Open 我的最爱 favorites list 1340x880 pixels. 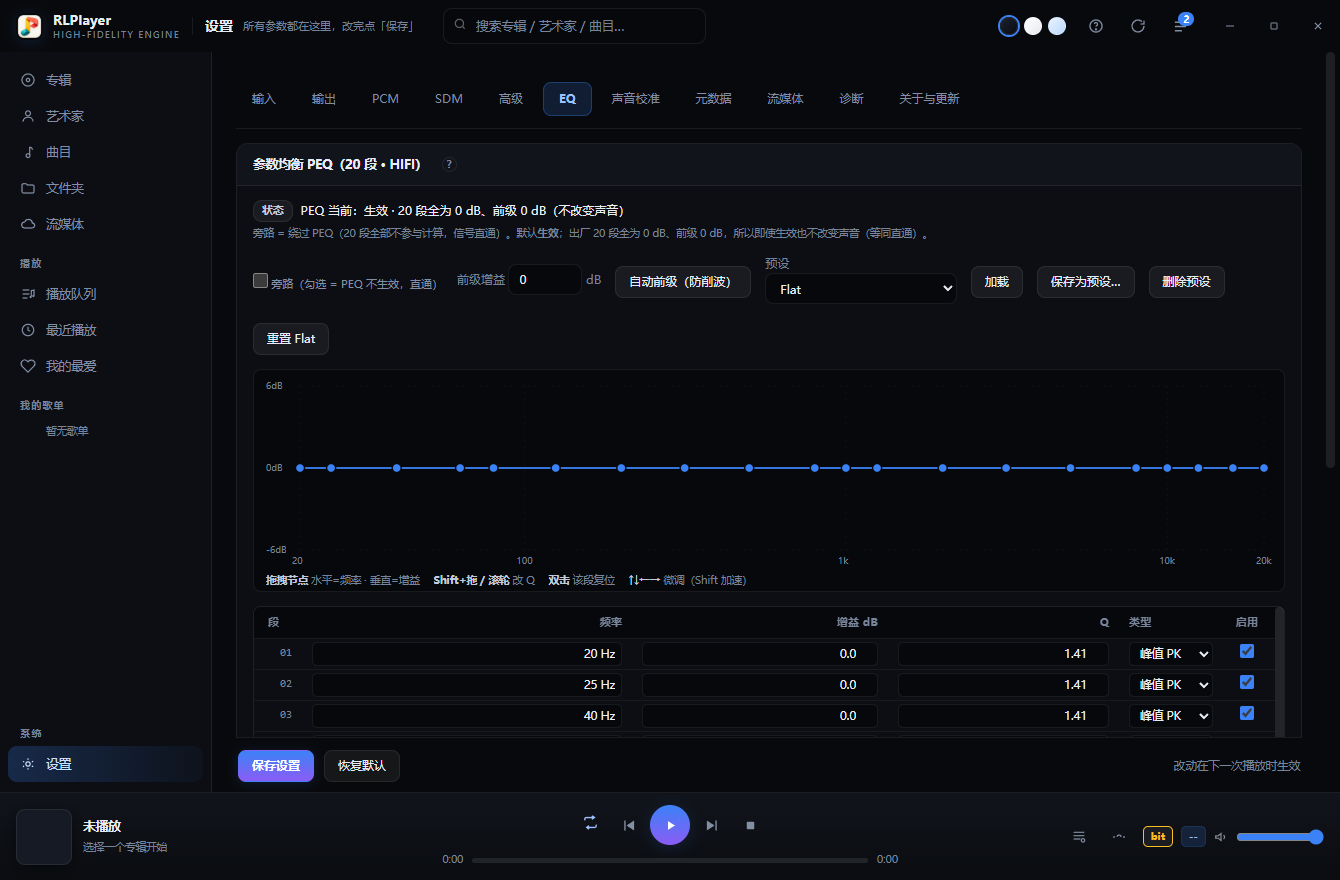pyautogui.click(x=105, y=366)
